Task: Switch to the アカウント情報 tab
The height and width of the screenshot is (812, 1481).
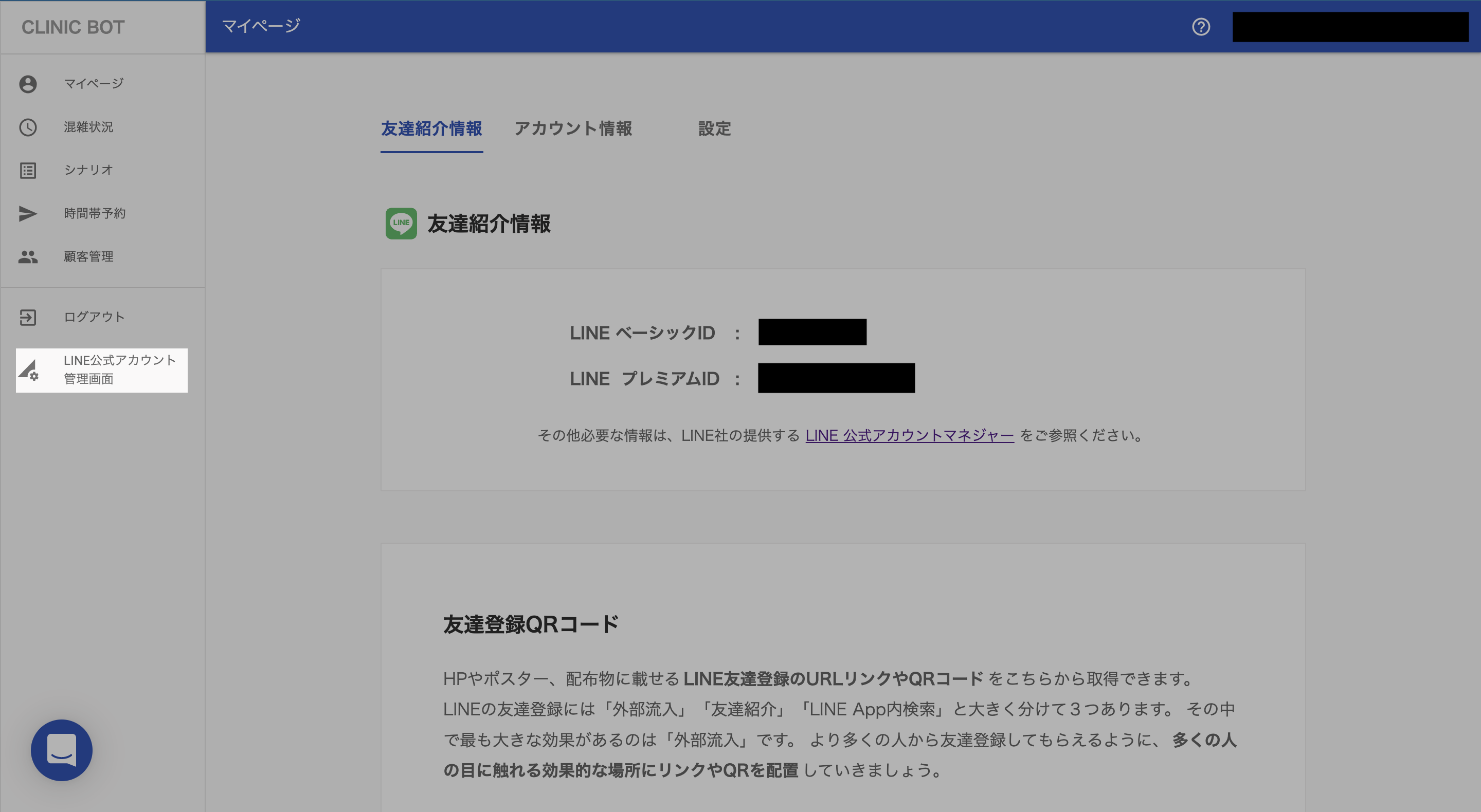Action: point(573,128)
